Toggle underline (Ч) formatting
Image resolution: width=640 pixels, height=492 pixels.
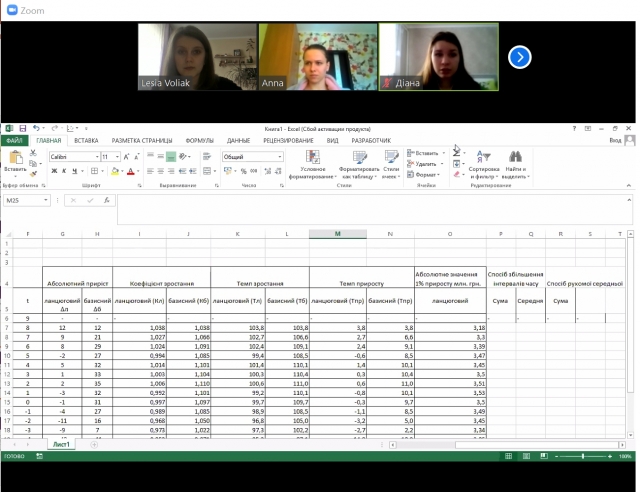coord(73,171)
